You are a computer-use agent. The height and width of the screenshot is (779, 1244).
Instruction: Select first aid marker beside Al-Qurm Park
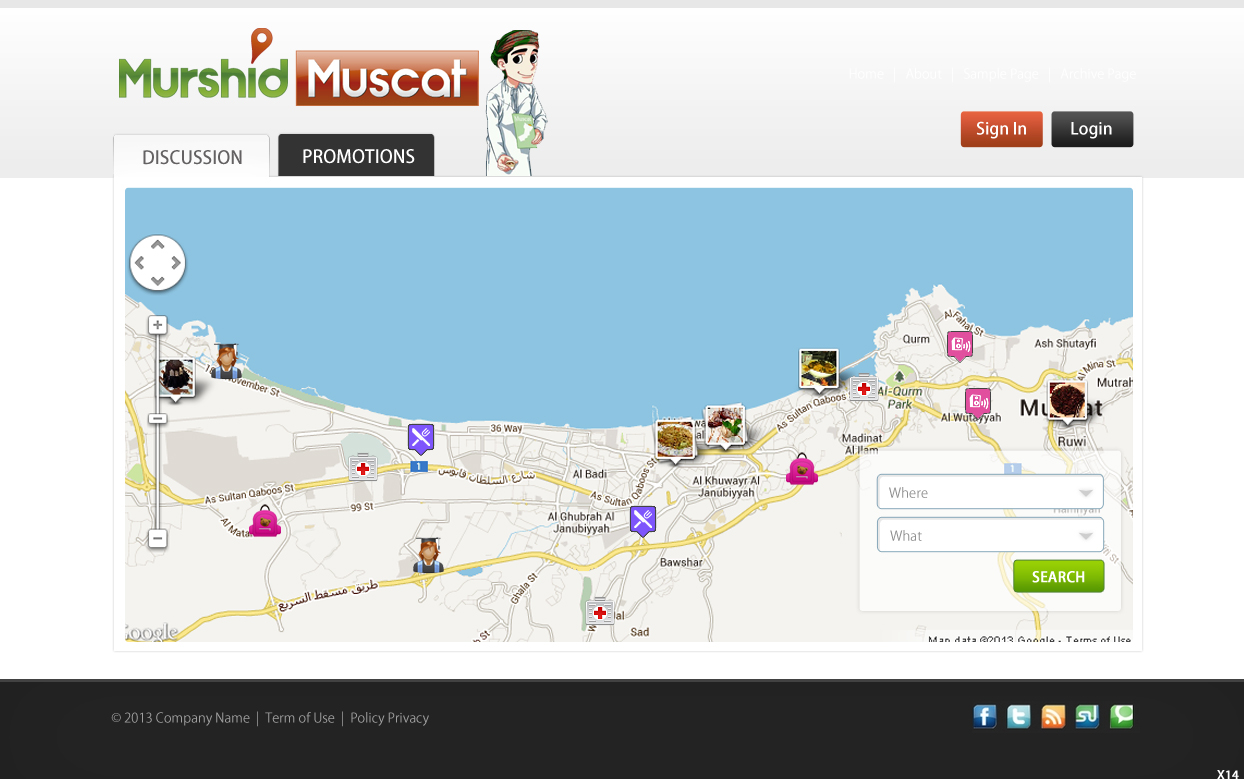tap(864, 388)
